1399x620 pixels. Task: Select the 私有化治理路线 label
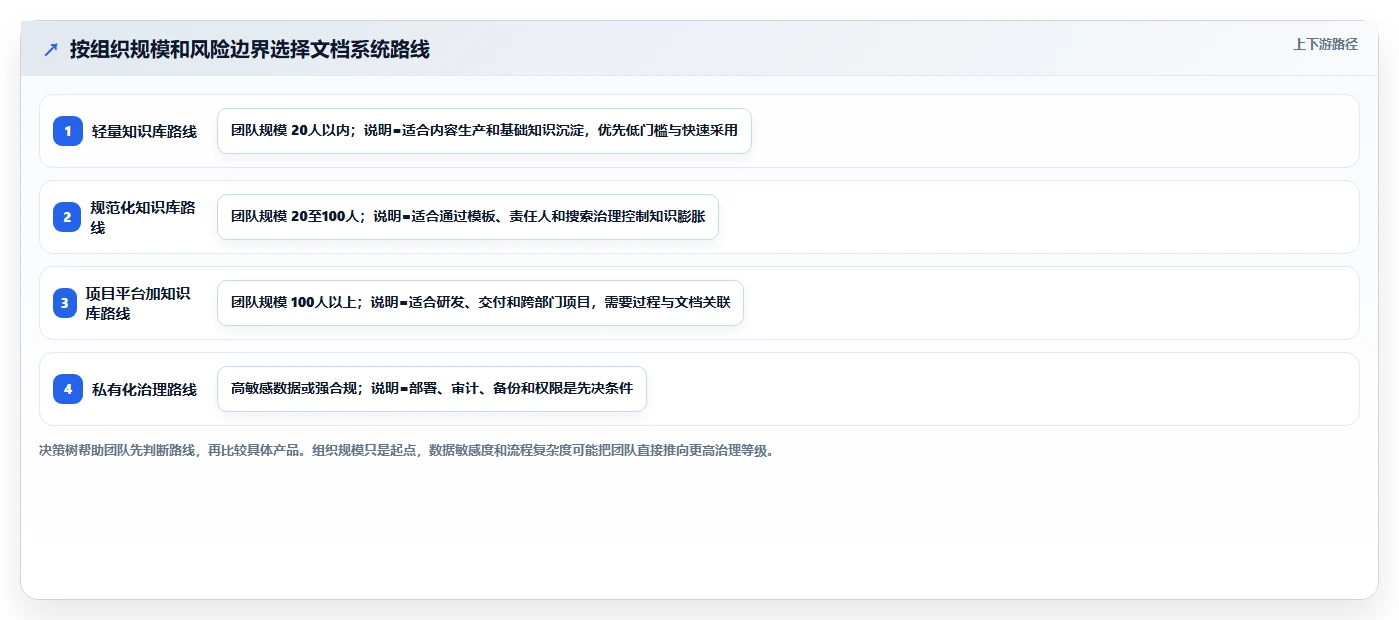tap(144, 389)
